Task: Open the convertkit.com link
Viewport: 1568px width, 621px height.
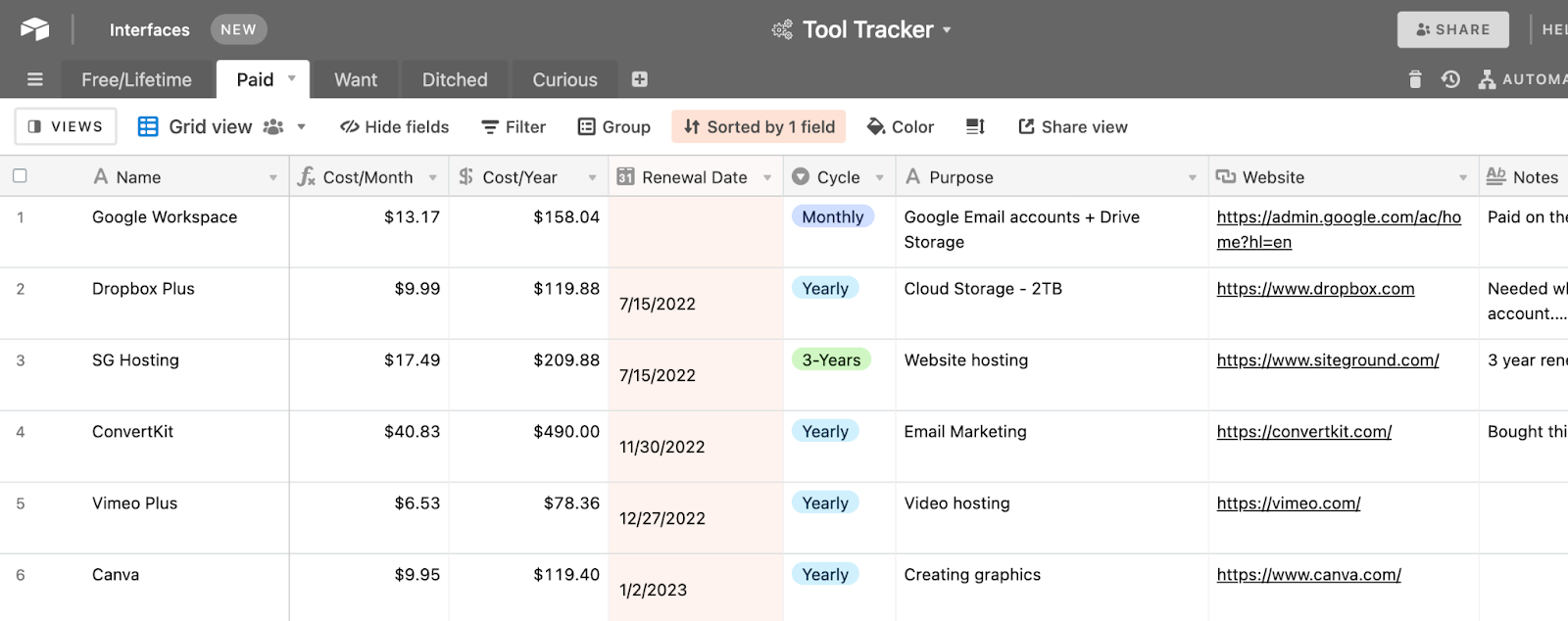Action: click(1304, 431)
